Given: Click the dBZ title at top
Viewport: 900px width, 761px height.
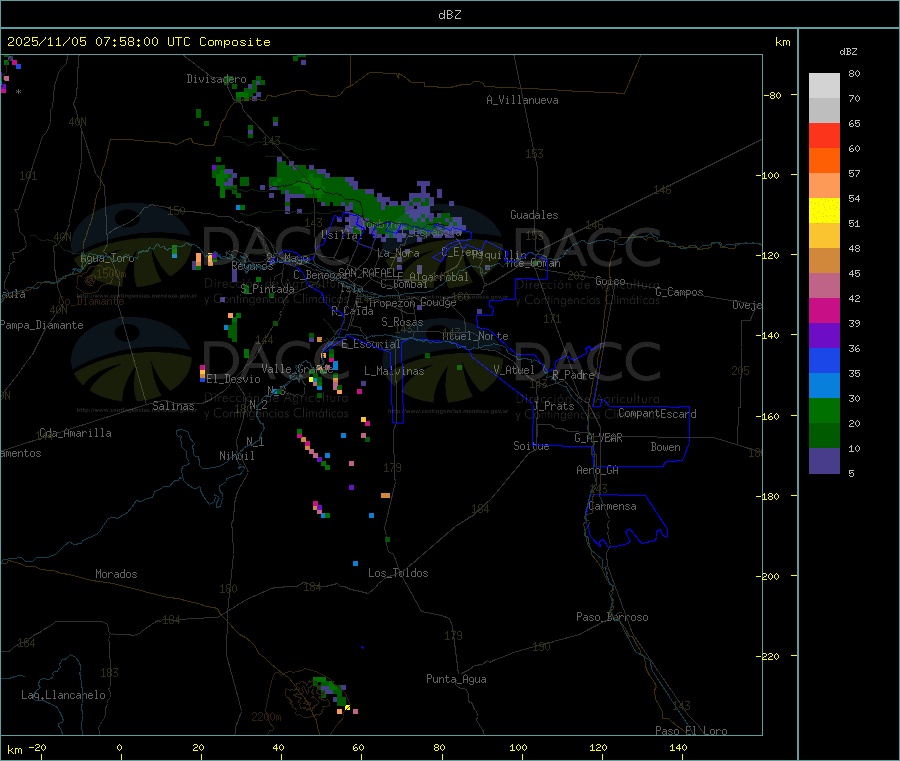Looking at the screenshot, I should pyautogui.click(x=449, y=14).
